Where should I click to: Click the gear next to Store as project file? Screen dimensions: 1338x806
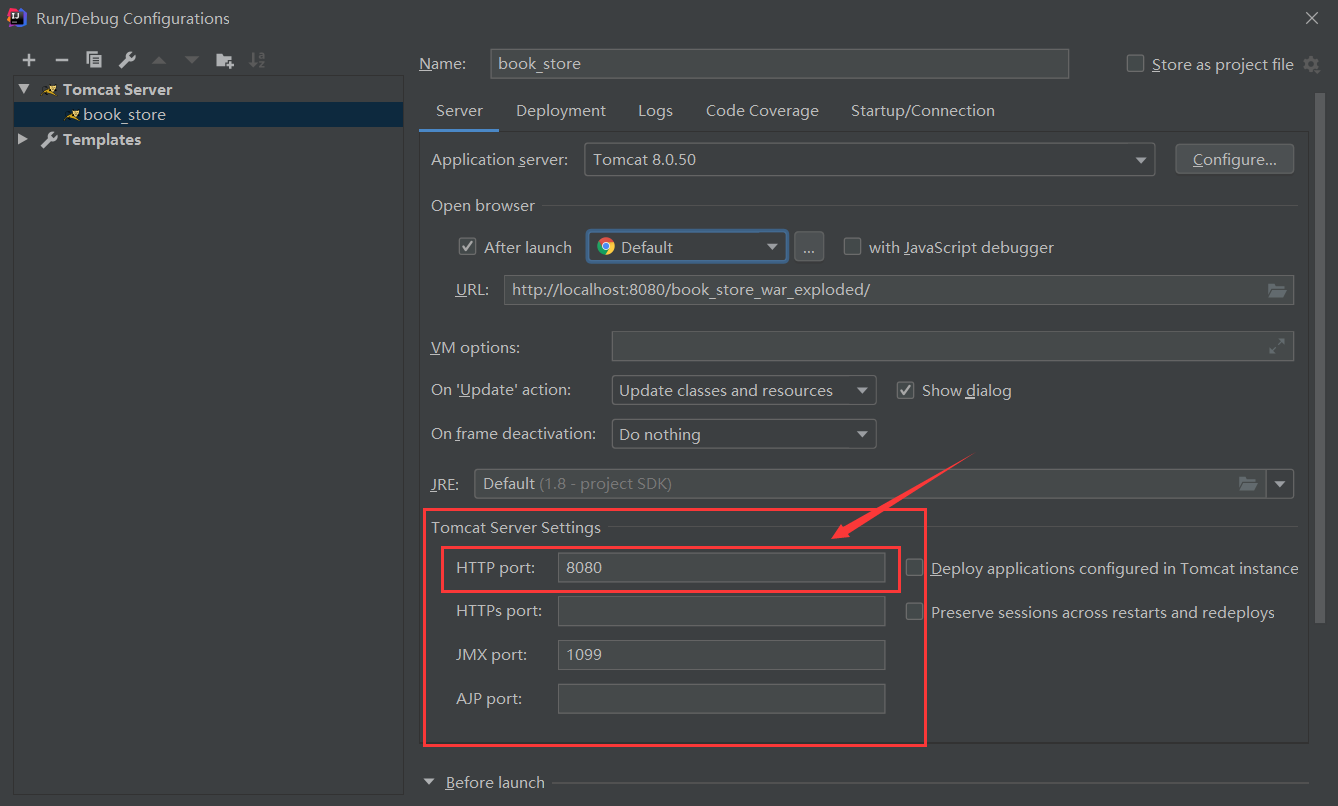pos(1312,64)
